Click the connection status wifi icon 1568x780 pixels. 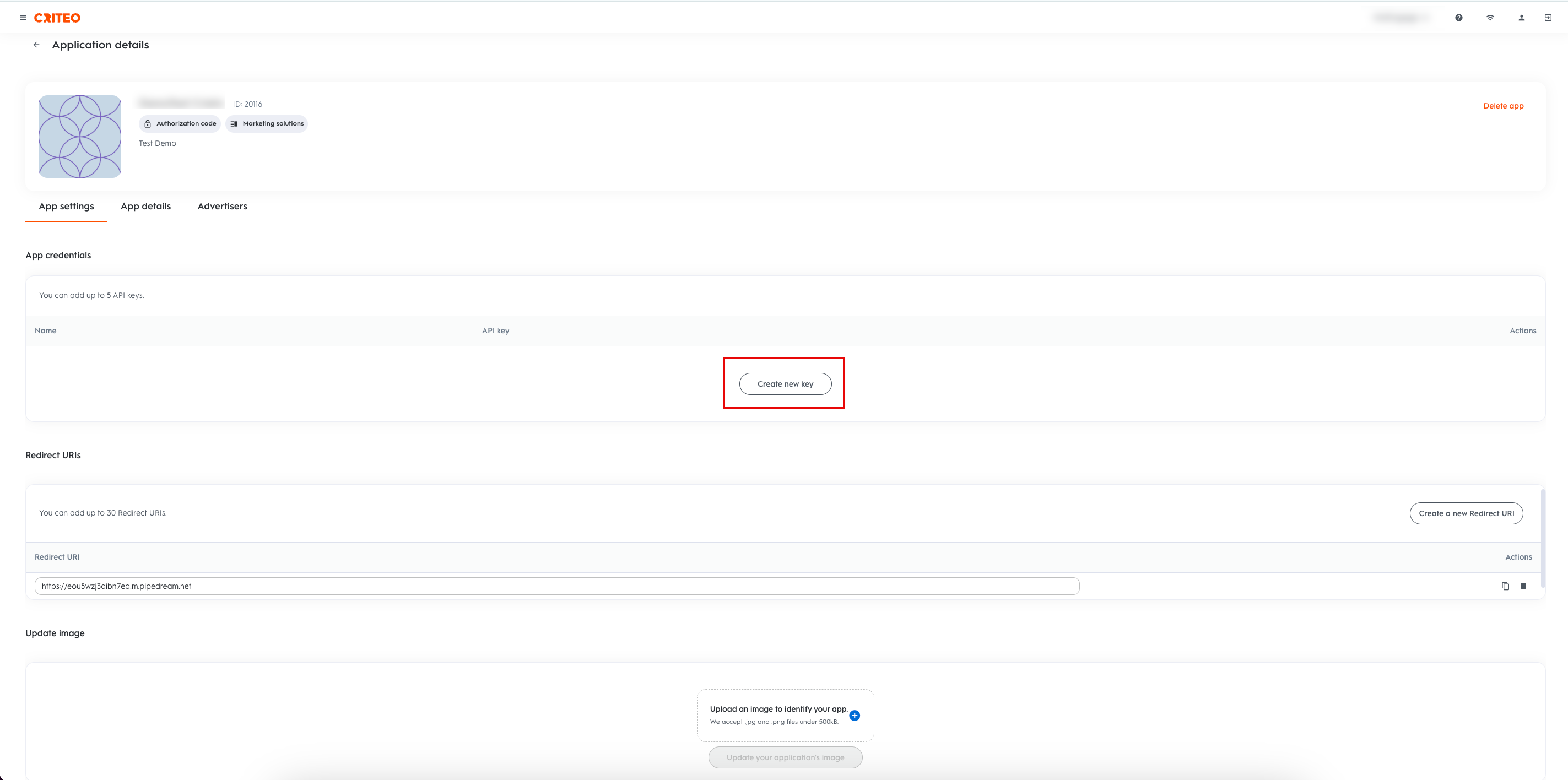(x=1490, y=18)
